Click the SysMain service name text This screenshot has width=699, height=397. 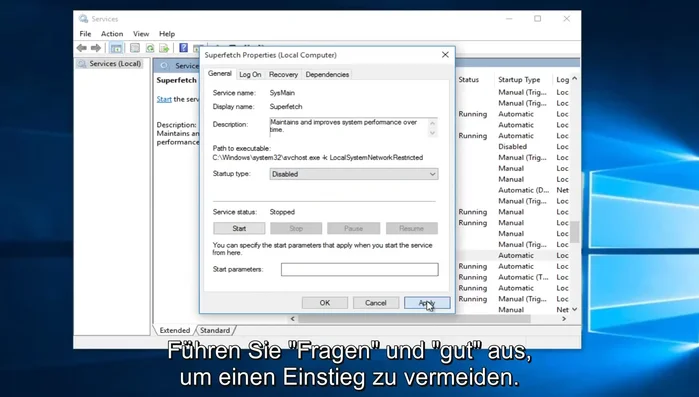(x=282, y=93)
